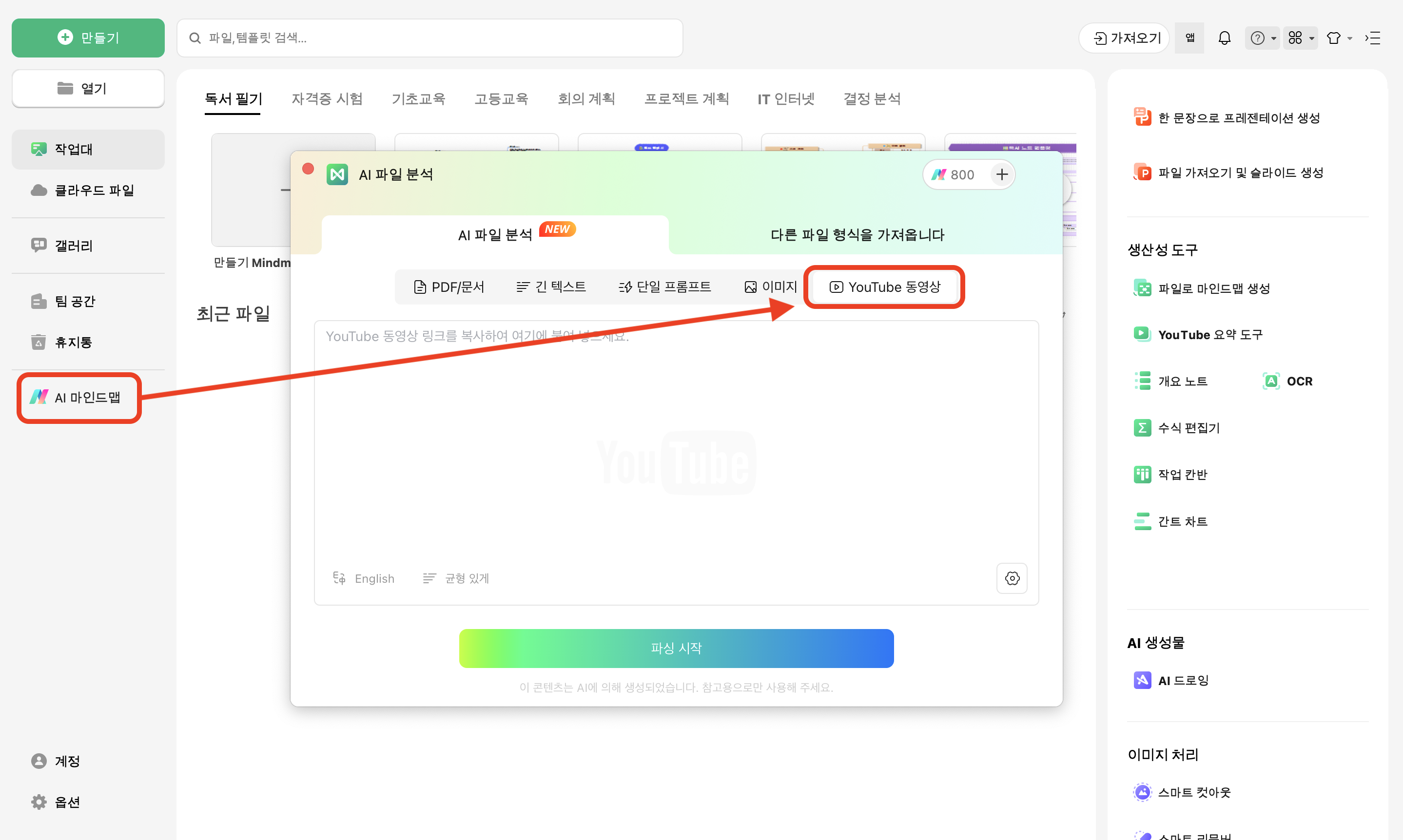Expand the help question-mark dropdown

pyautogui.click(x=1262, y=38)
